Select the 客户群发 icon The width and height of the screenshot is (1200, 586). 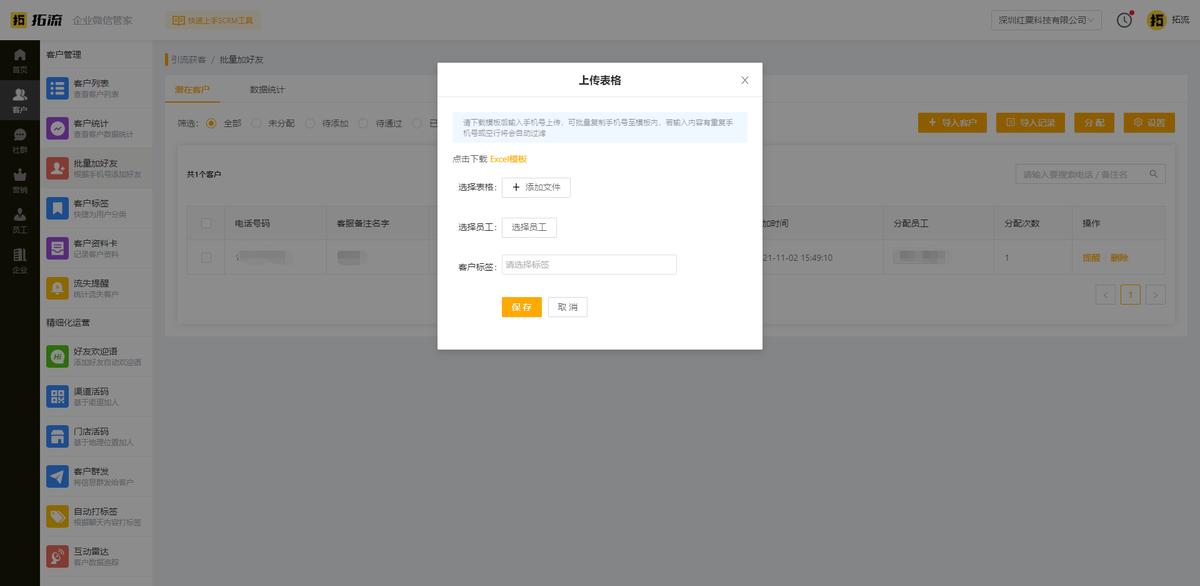pyautogui.click(x=57, y=476)
